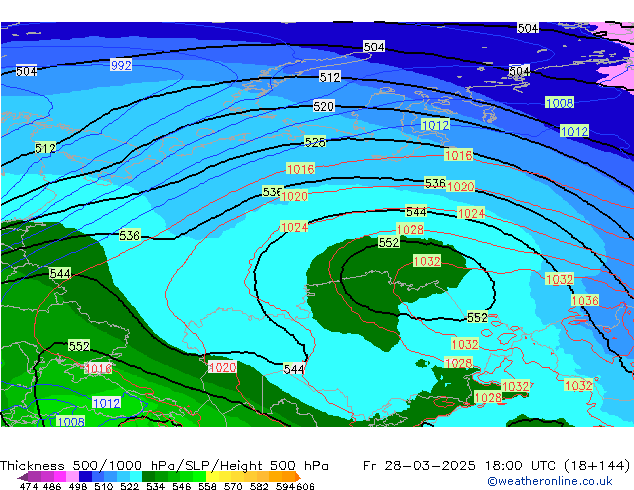Click the 474 legend value
The image size is (634, 490).
point(29,486)
